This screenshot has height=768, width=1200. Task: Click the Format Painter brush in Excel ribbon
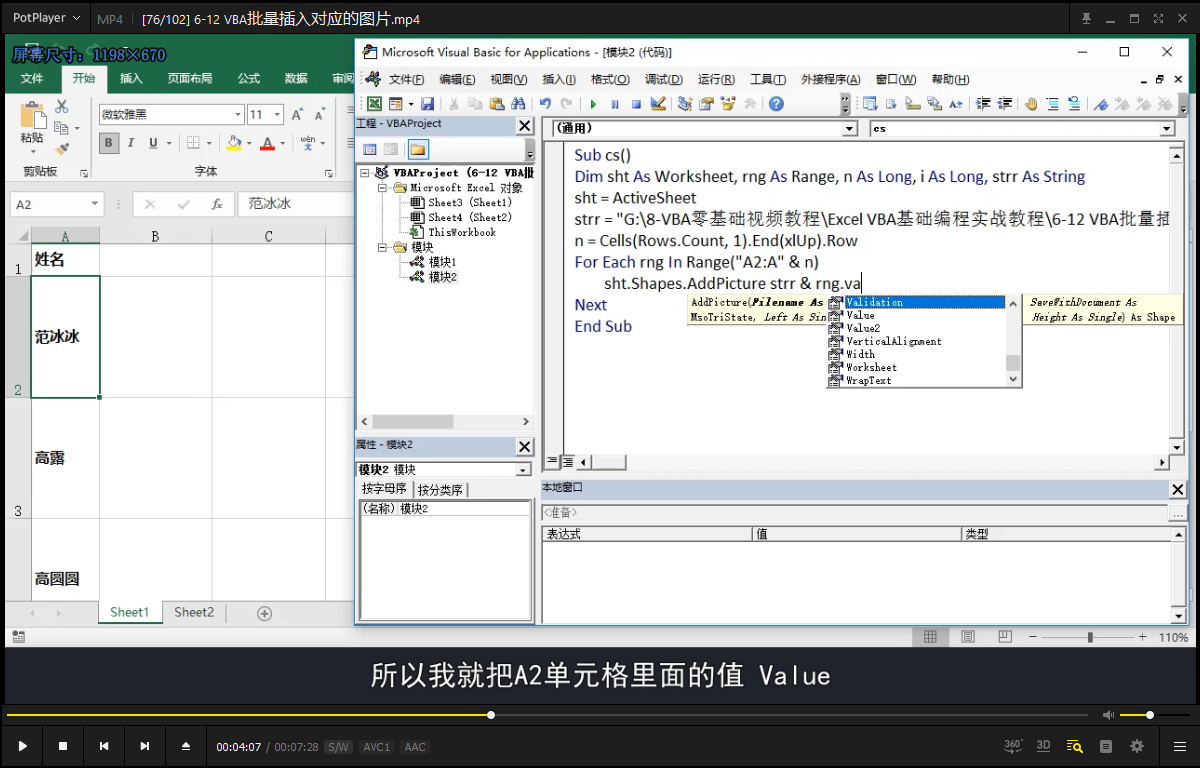coord(62,149)
